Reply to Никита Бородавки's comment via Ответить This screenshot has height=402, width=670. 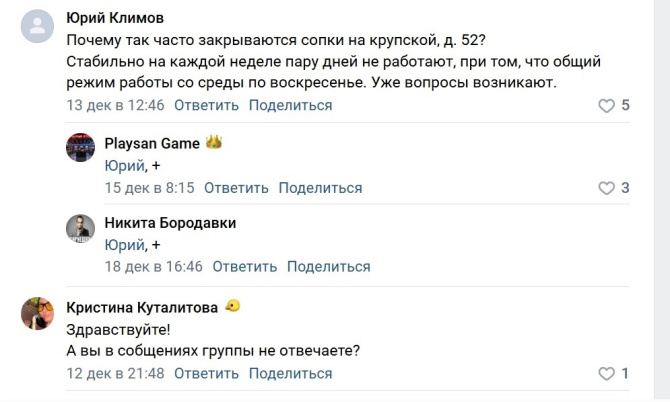[244, 267]
